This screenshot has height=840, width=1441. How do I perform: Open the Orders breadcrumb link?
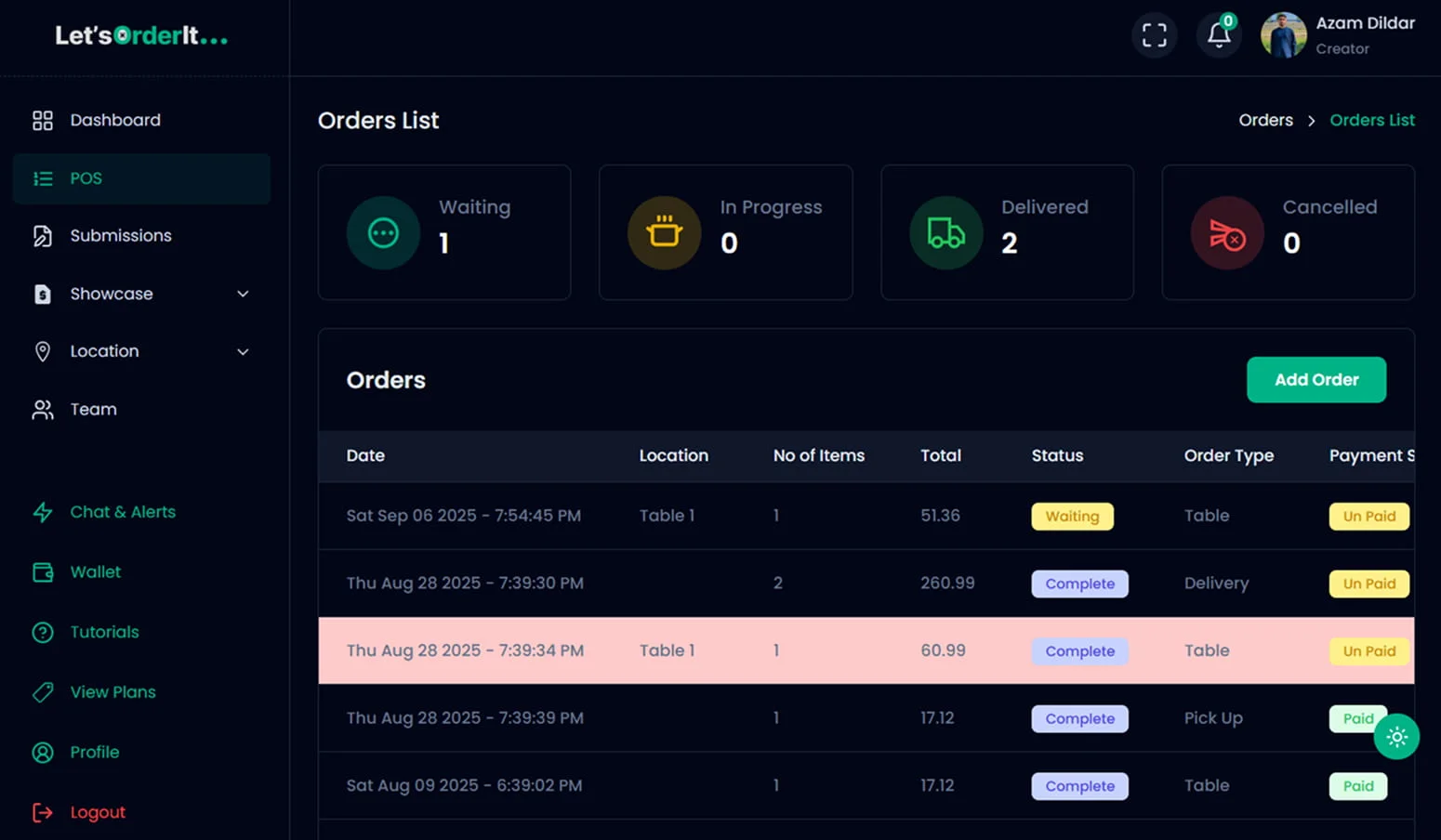click(x=1265, y=120)
